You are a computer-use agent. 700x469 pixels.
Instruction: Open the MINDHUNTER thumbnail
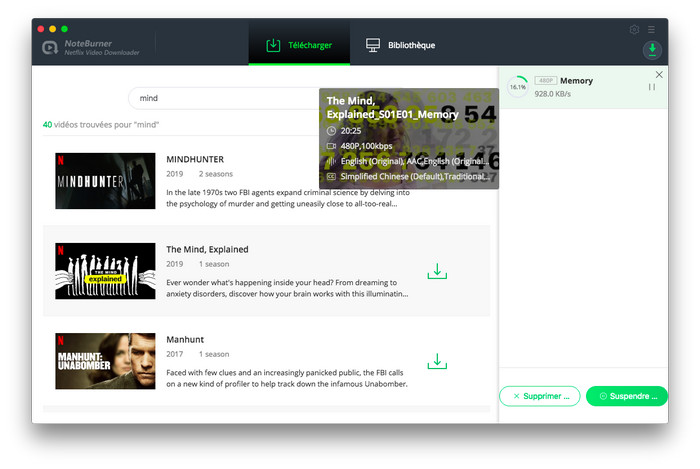105,181
